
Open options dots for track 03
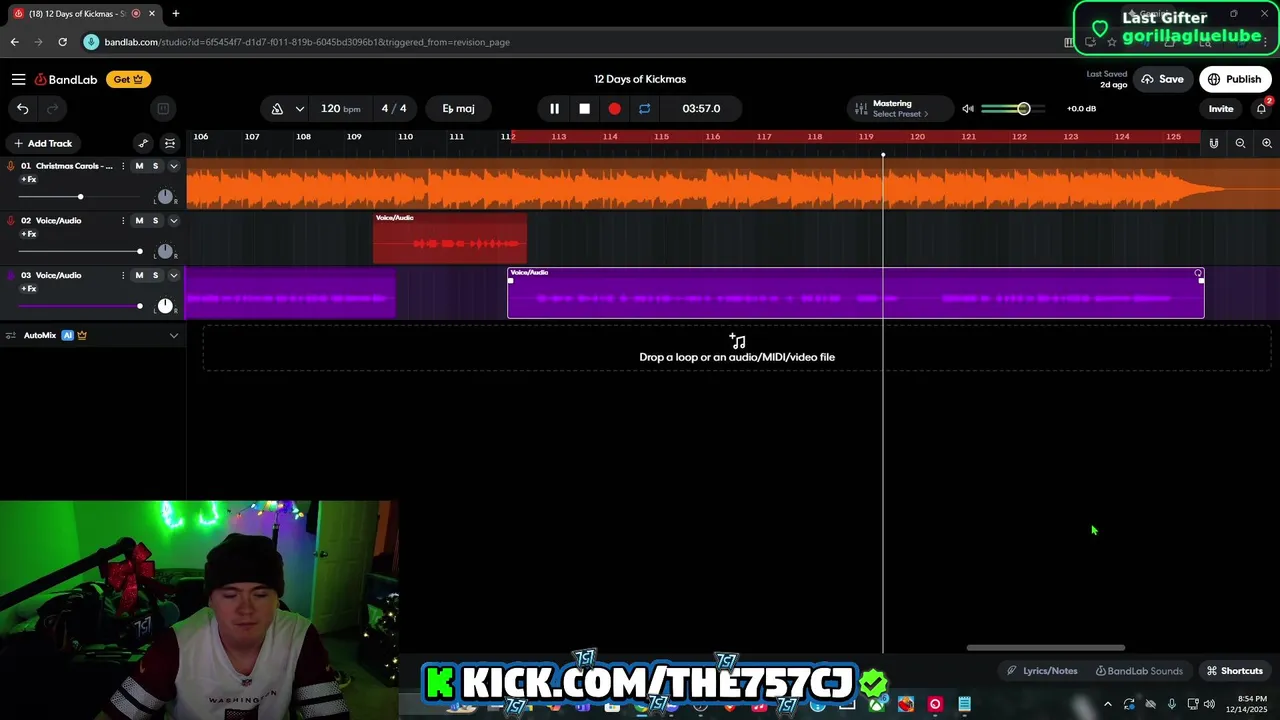click(x=123, y=275)
